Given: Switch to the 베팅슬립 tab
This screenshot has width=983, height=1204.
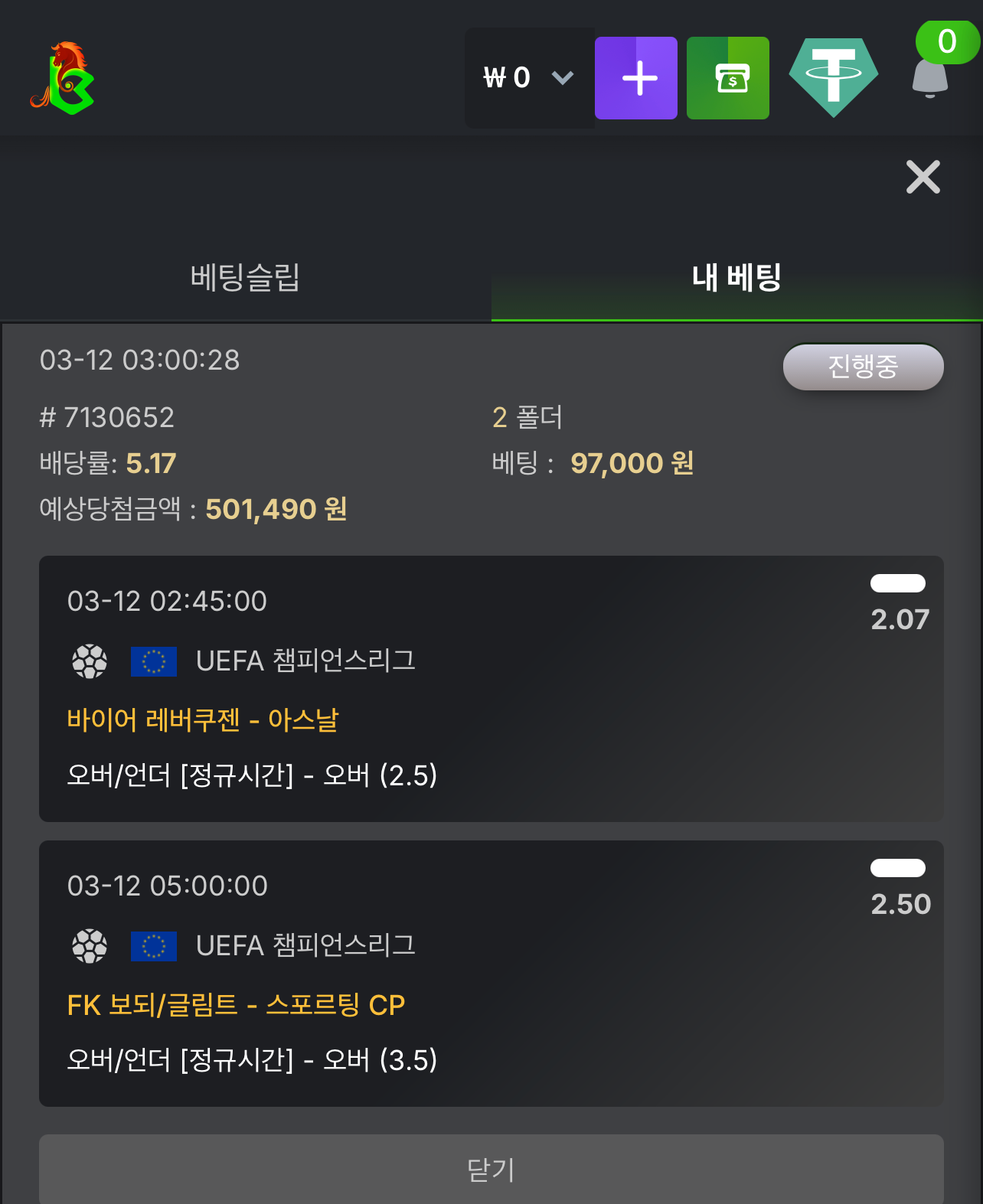Looking at the screenshot, I should point(245,277).
